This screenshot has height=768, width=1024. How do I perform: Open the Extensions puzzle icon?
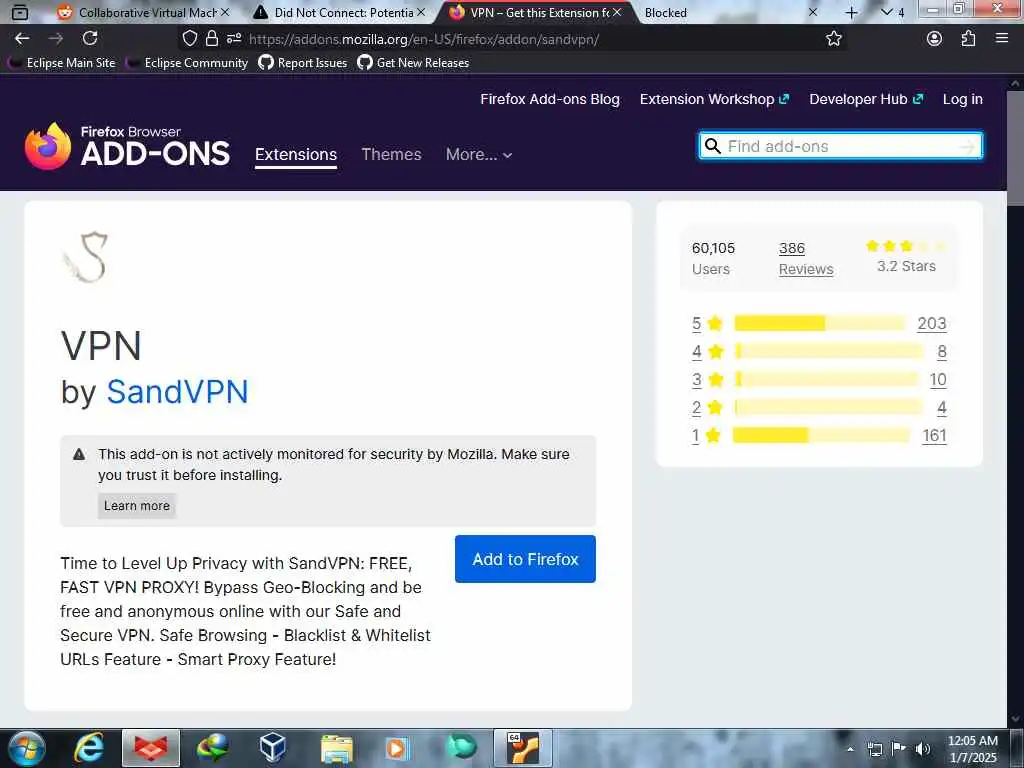pos(968,39)
